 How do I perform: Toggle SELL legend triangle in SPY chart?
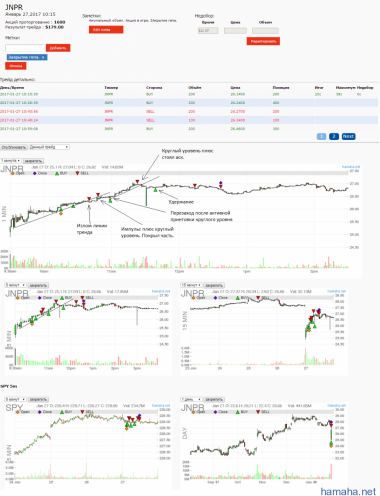pos(82,412)
